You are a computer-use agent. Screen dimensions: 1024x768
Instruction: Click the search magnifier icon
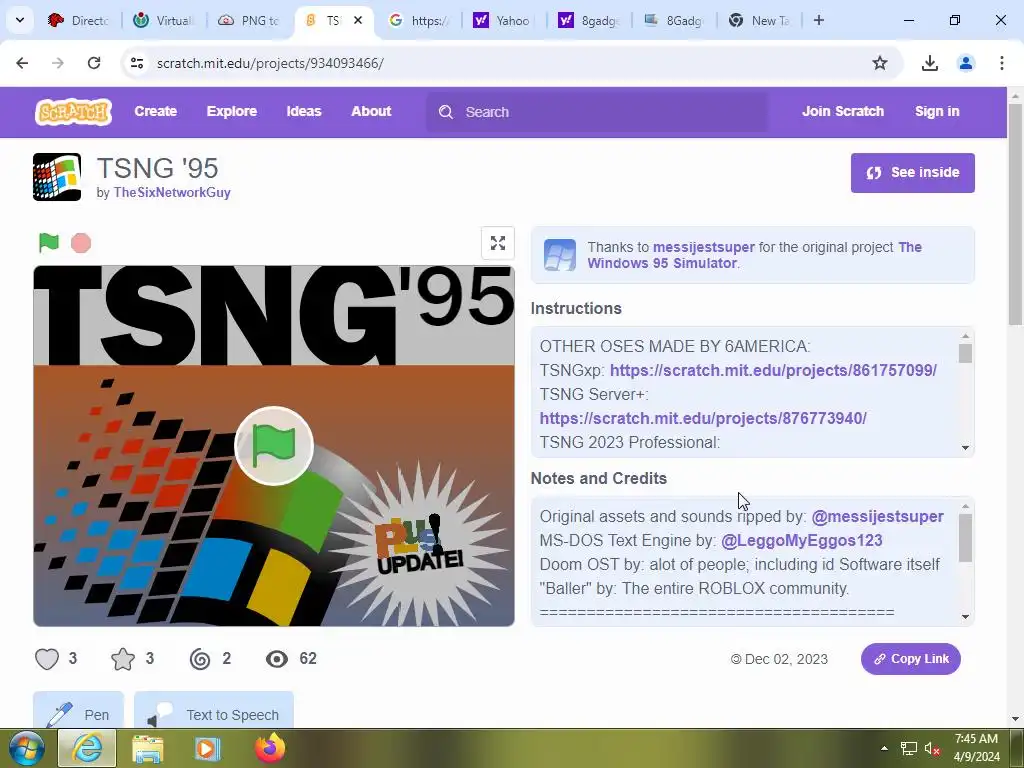tap(445, 112)
